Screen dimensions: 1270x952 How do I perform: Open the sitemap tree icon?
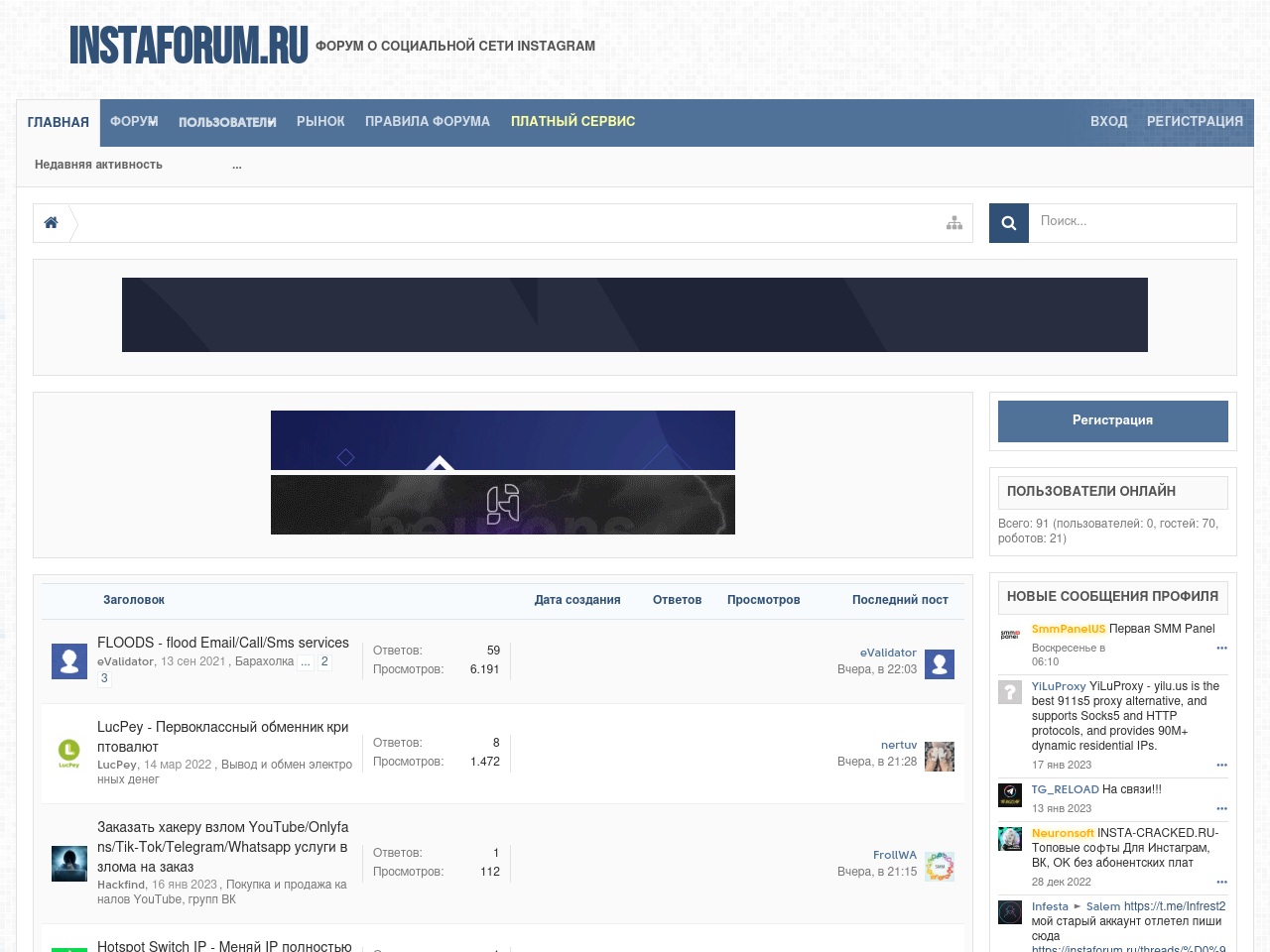954,223
